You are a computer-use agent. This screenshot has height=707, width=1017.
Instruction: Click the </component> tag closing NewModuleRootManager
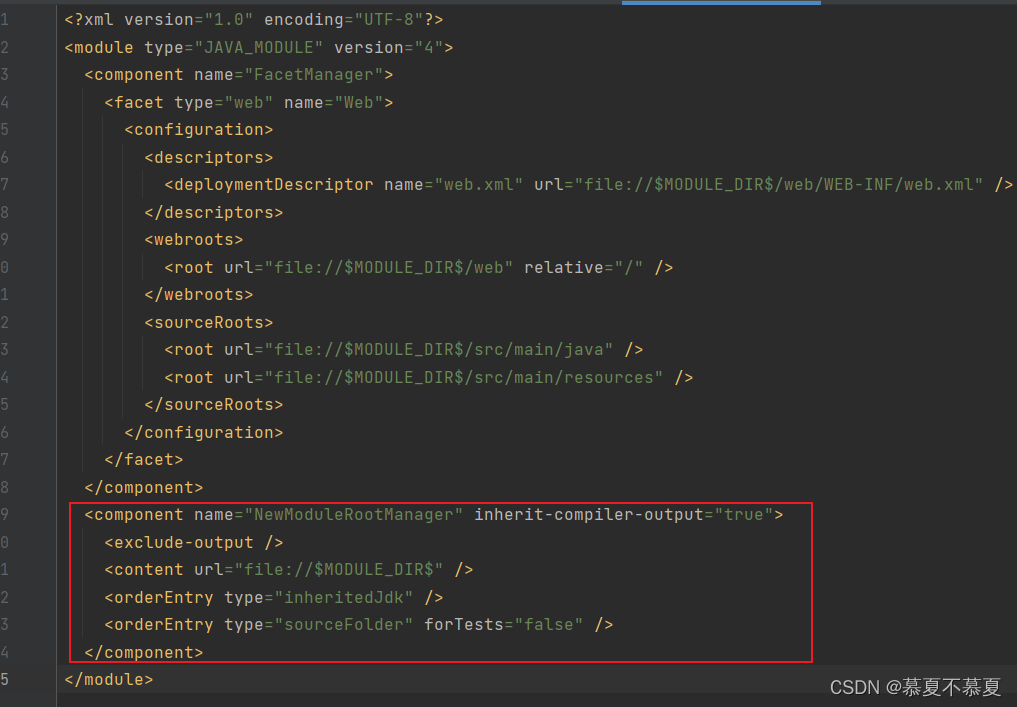point(144,653)
